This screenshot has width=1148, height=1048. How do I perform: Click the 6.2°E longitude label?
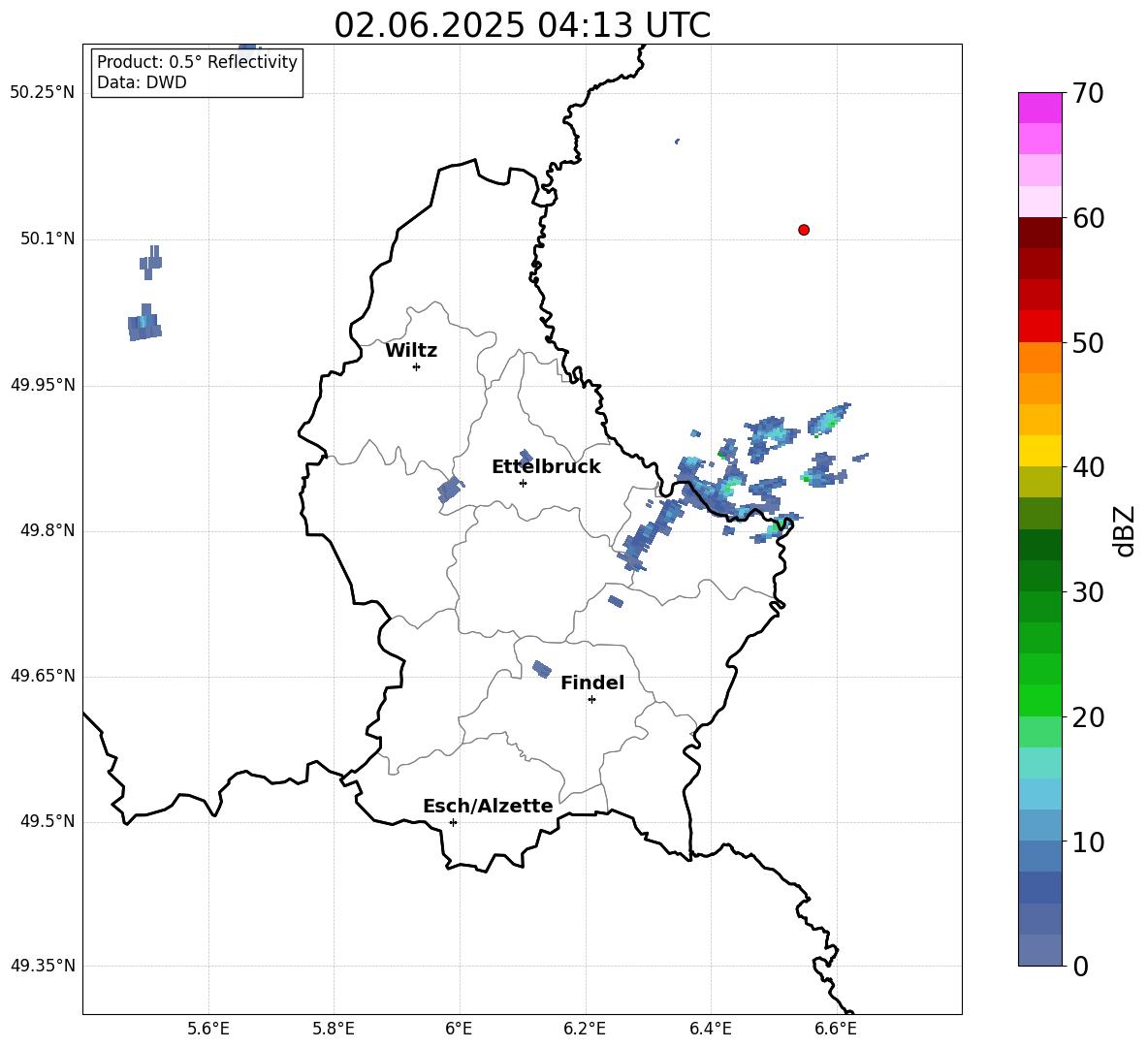tap(585, 1029)
